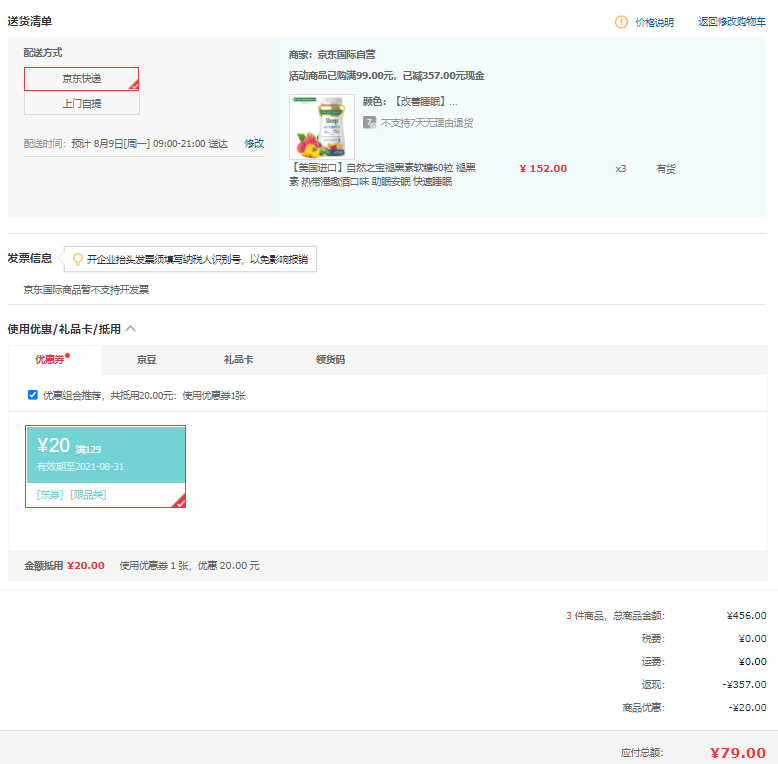Screen dimensions: 778x764
Task: Click 返回修改购物车 link
Action: [x=732, y=22]
